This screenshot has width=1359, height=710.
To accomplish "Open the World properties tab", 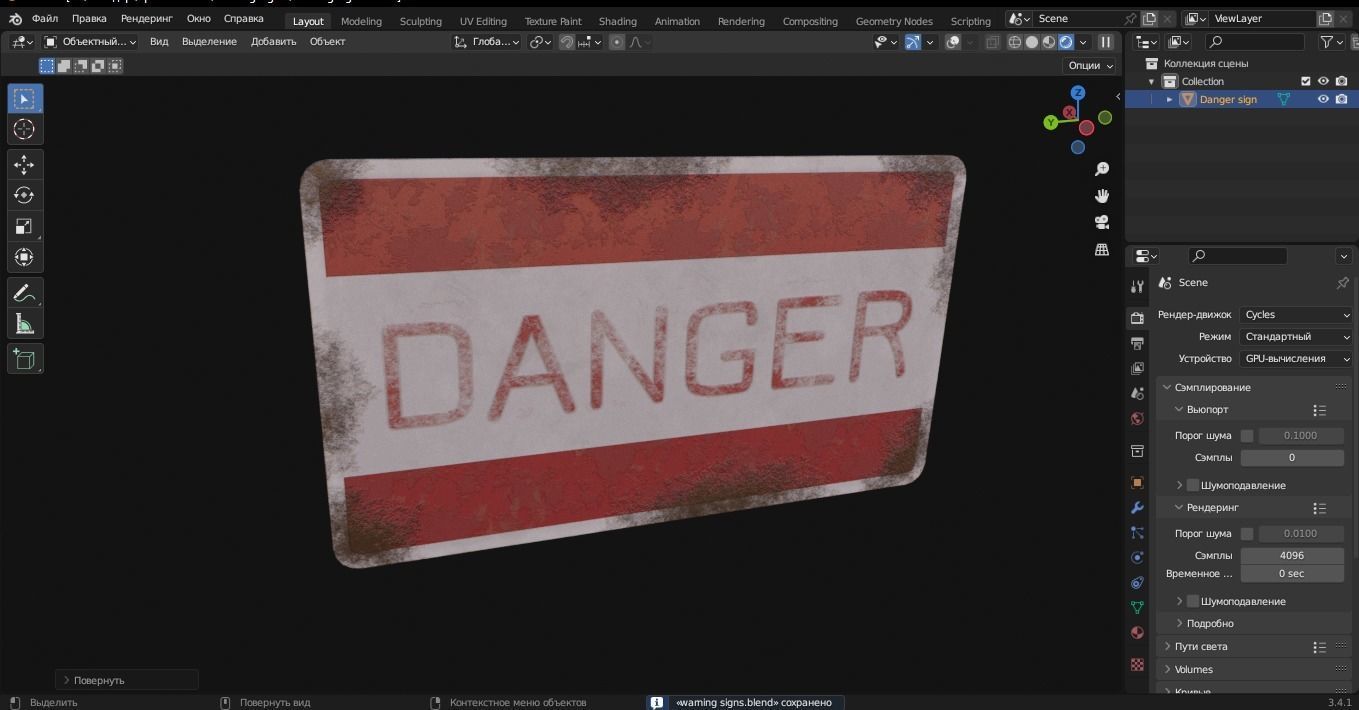I will pos(1137,418).
